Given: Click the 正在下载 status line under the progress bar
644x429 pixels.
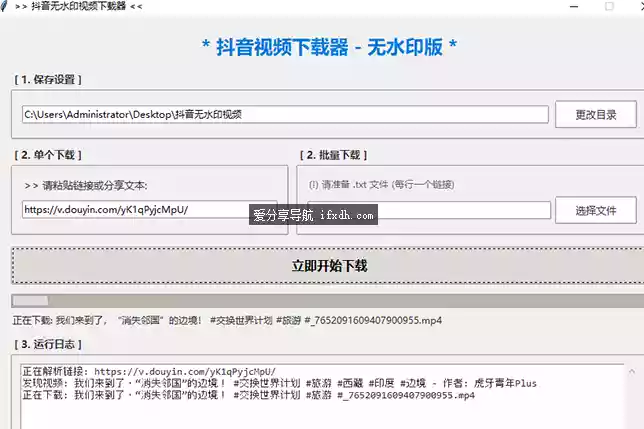Looking at the screenshot, I should (x=227, y=320).
